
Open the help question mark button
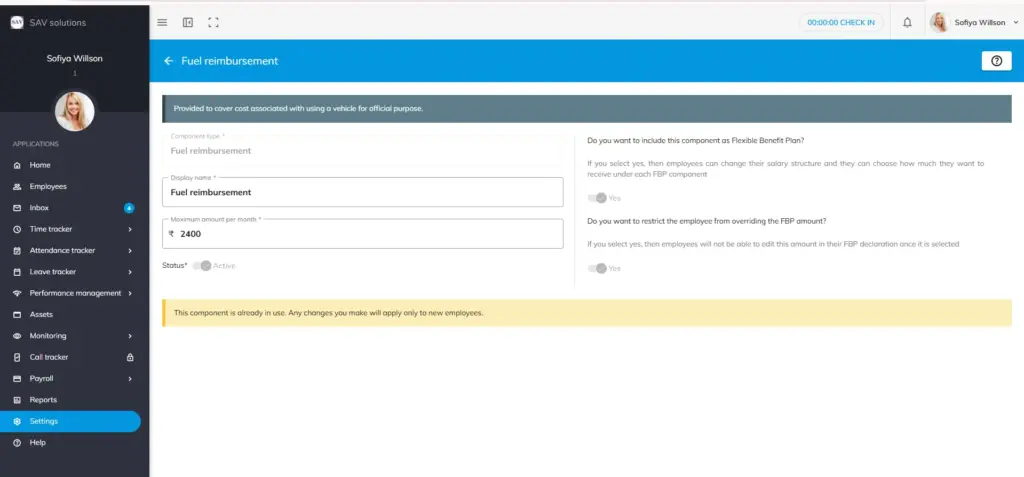point(997,61)
